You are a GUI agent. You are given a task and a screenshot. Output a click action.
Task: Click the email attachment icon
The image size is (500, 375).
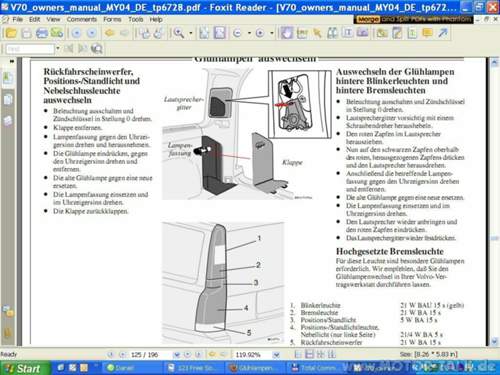pos(57,33)
